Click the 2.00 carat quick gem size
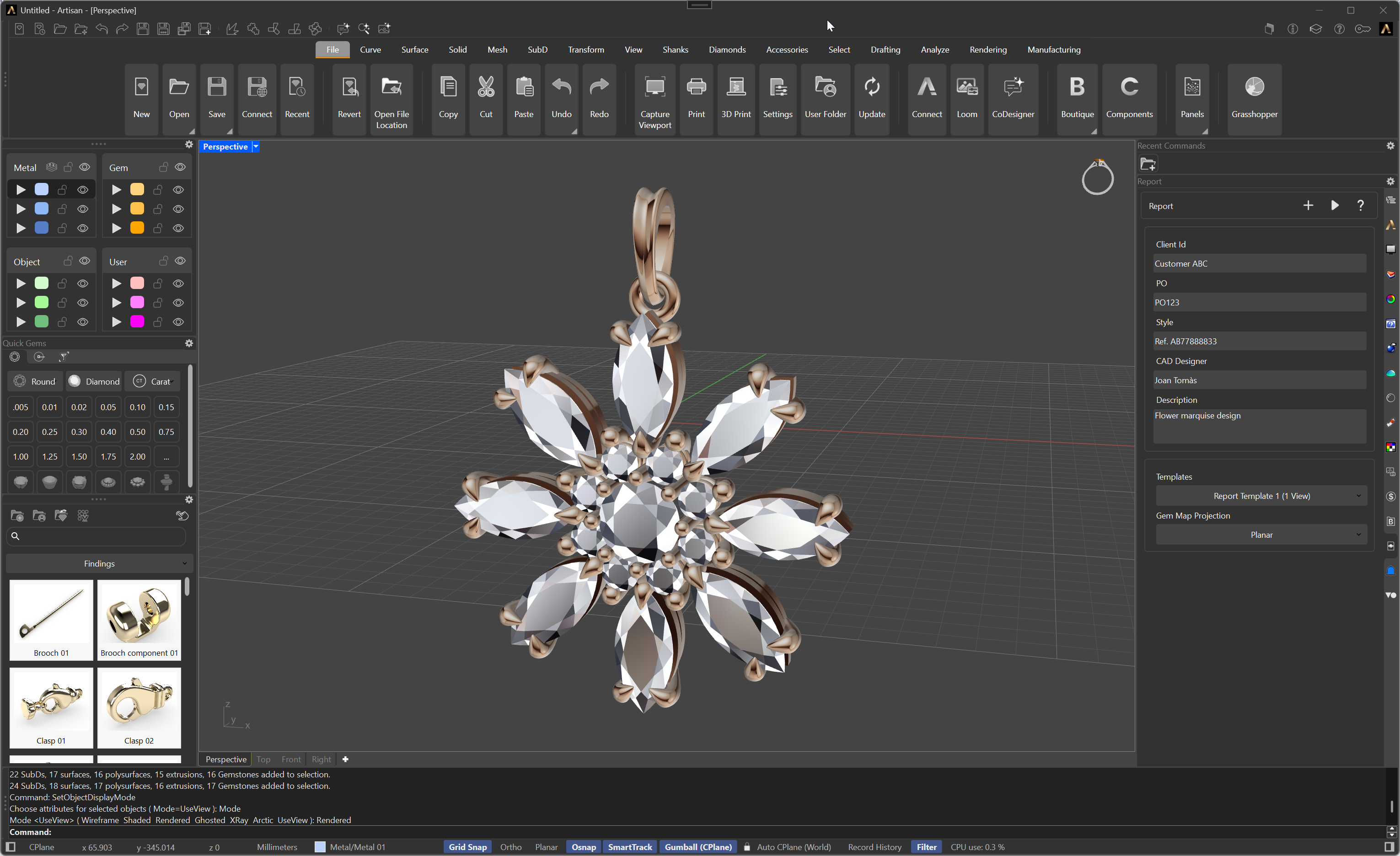This screenshot has width=1400, height=856. click(137, 456)
